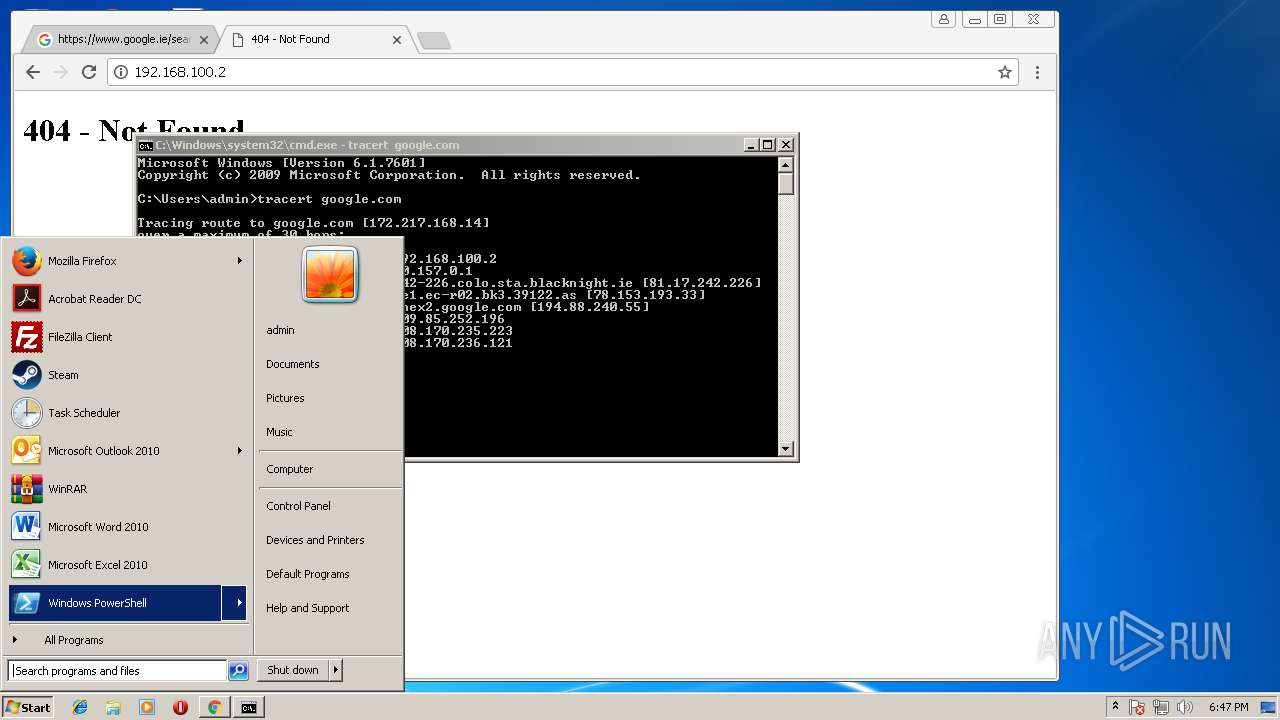
Task: Click the Shut down button
Action: coord(293,670)
